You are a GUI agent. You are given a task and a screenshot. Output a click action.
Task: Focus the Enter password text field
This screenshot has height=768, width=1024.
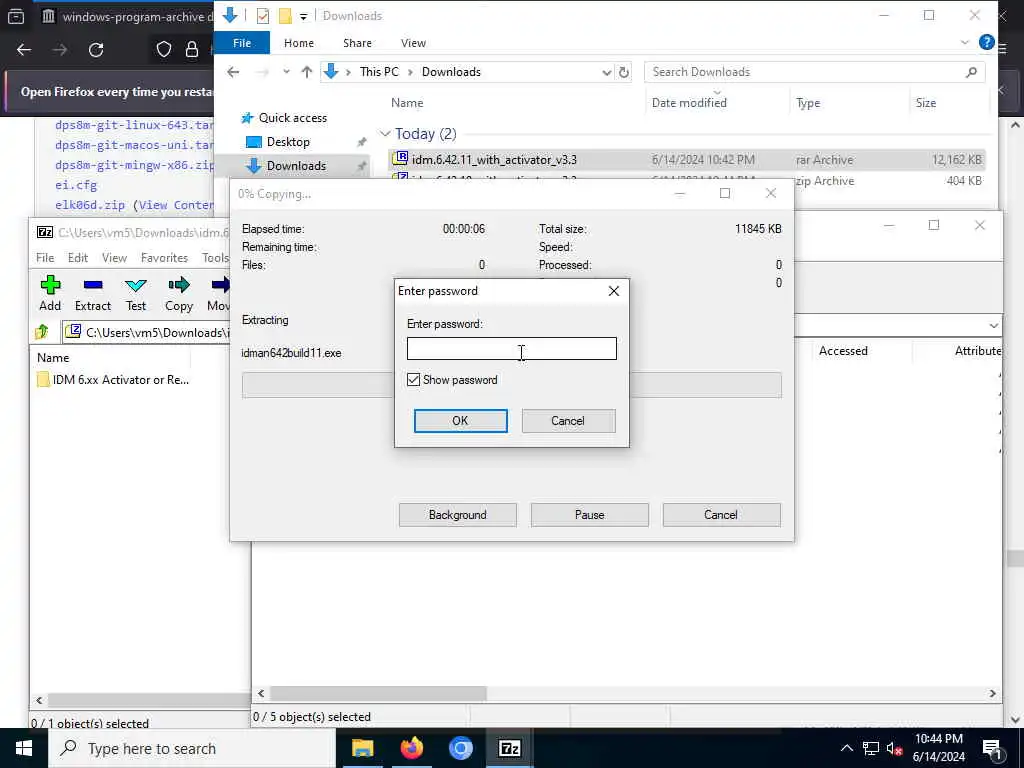[x=511, y=348]
